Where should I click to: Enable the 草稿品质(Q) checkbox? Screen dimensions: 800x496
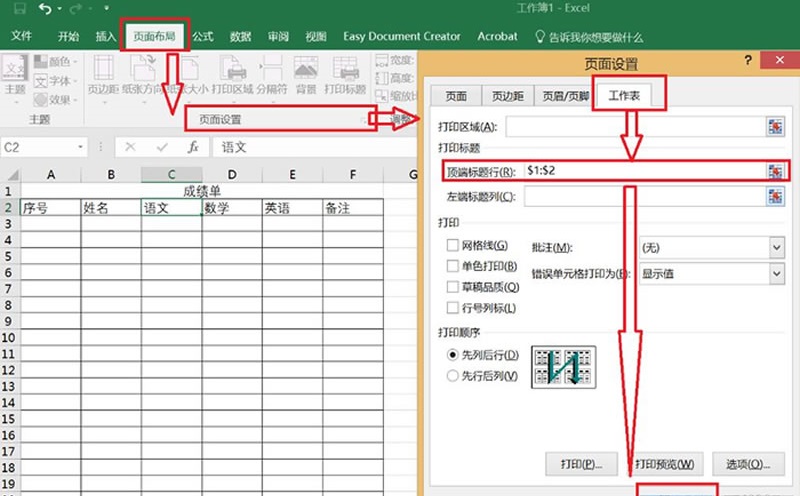(452, 287)
